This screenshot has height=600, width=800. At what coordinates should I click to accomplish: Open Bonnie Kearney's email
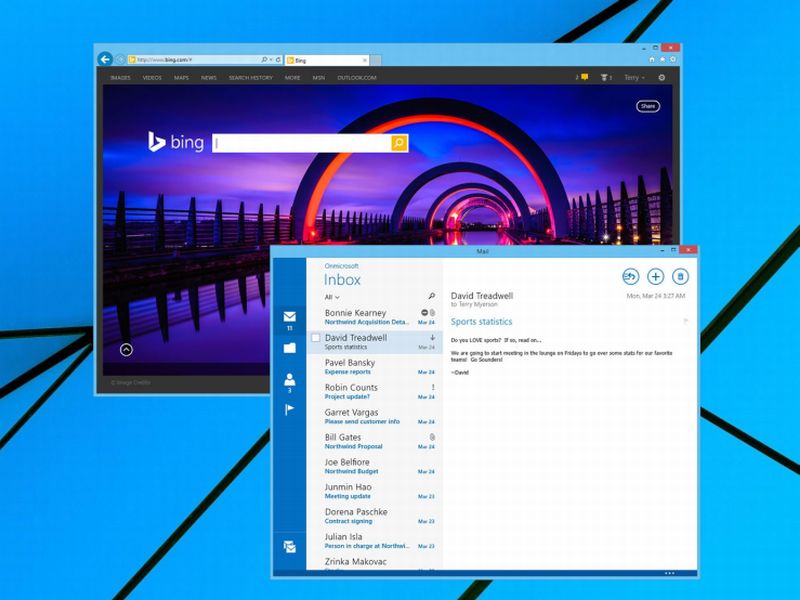(x=376, y=317)
